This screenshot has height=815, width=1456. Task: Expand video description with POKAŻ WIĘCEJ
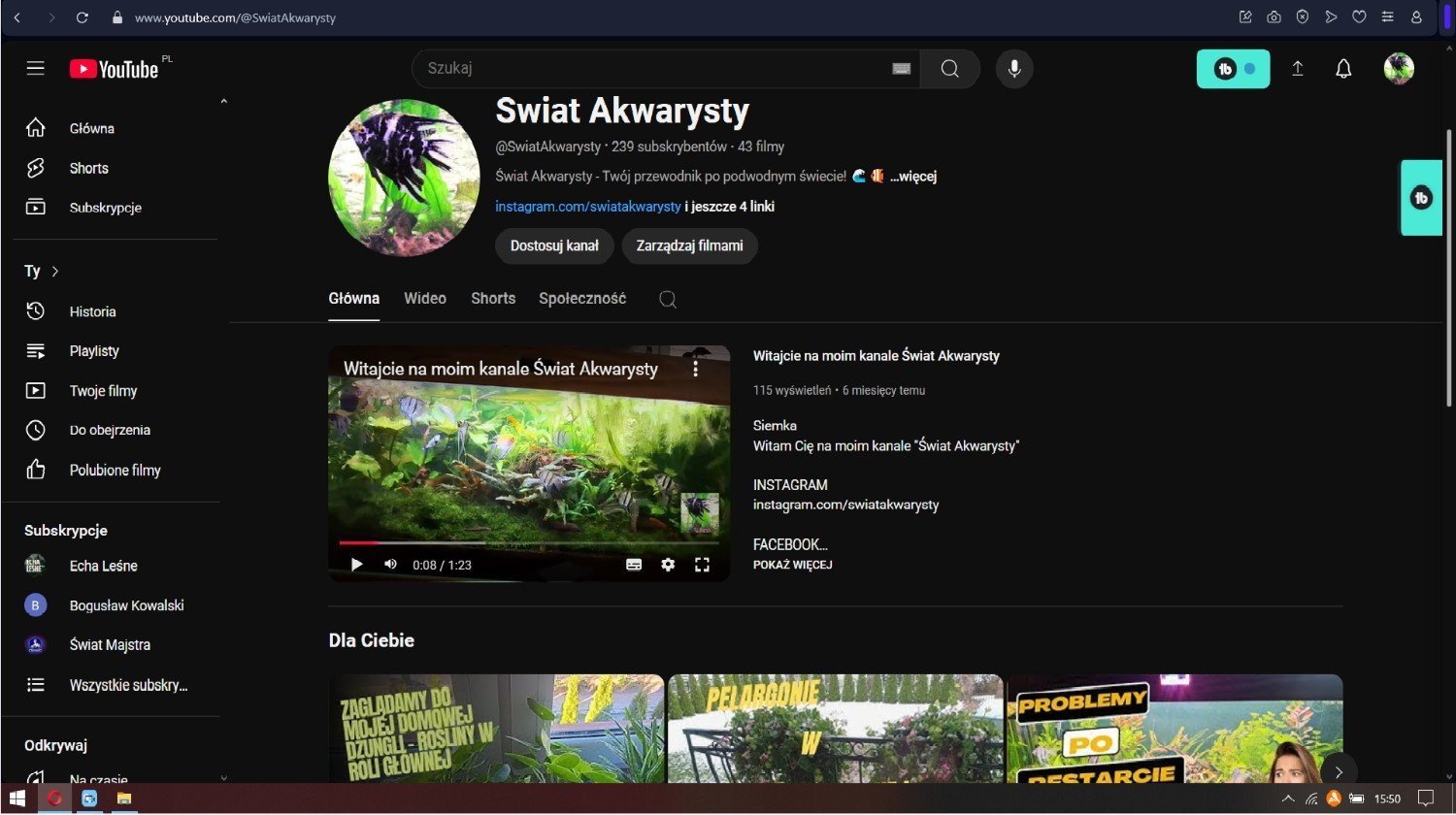792,565
